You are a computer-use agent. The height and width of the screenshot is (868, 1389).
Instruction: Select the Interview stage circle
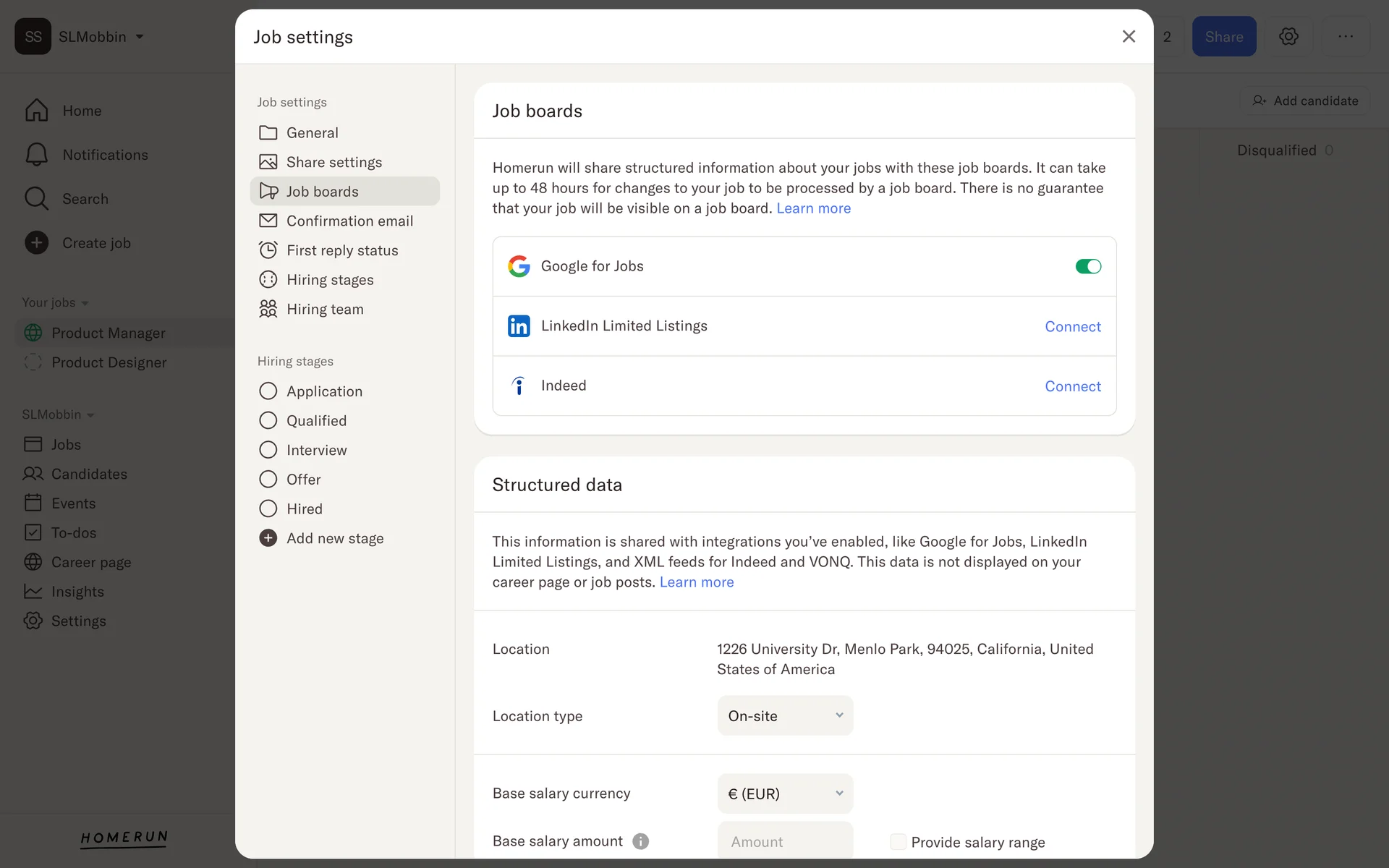pos(268,450)
